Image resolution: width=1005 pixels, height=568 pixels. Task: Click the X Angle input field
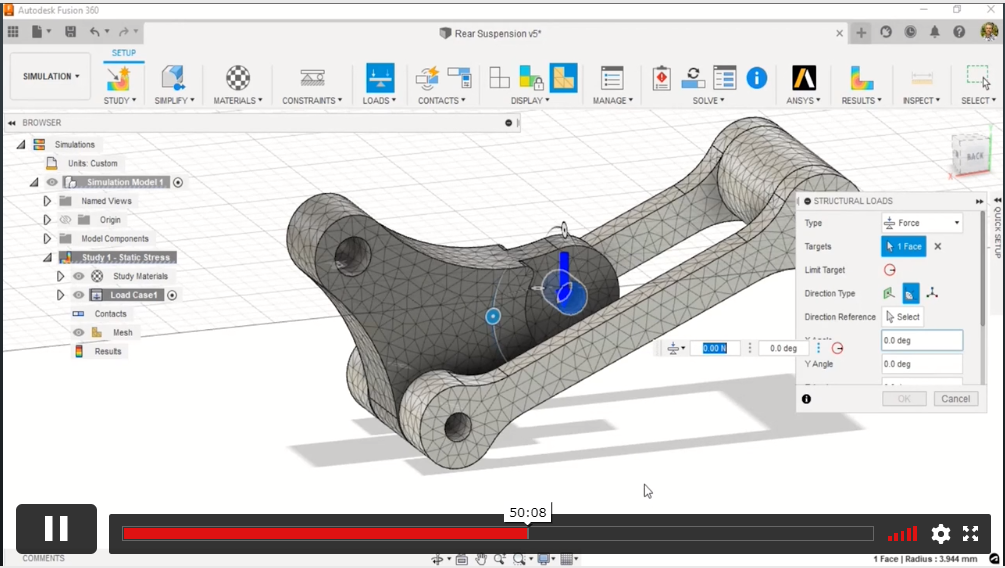point(921,340)
